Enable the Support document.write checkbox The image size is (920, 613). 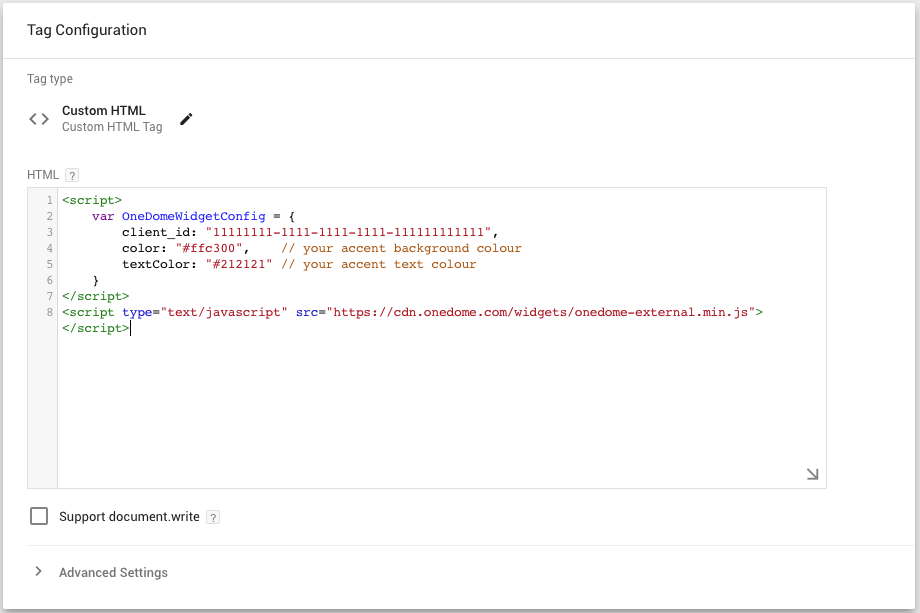tap(39, 516)
